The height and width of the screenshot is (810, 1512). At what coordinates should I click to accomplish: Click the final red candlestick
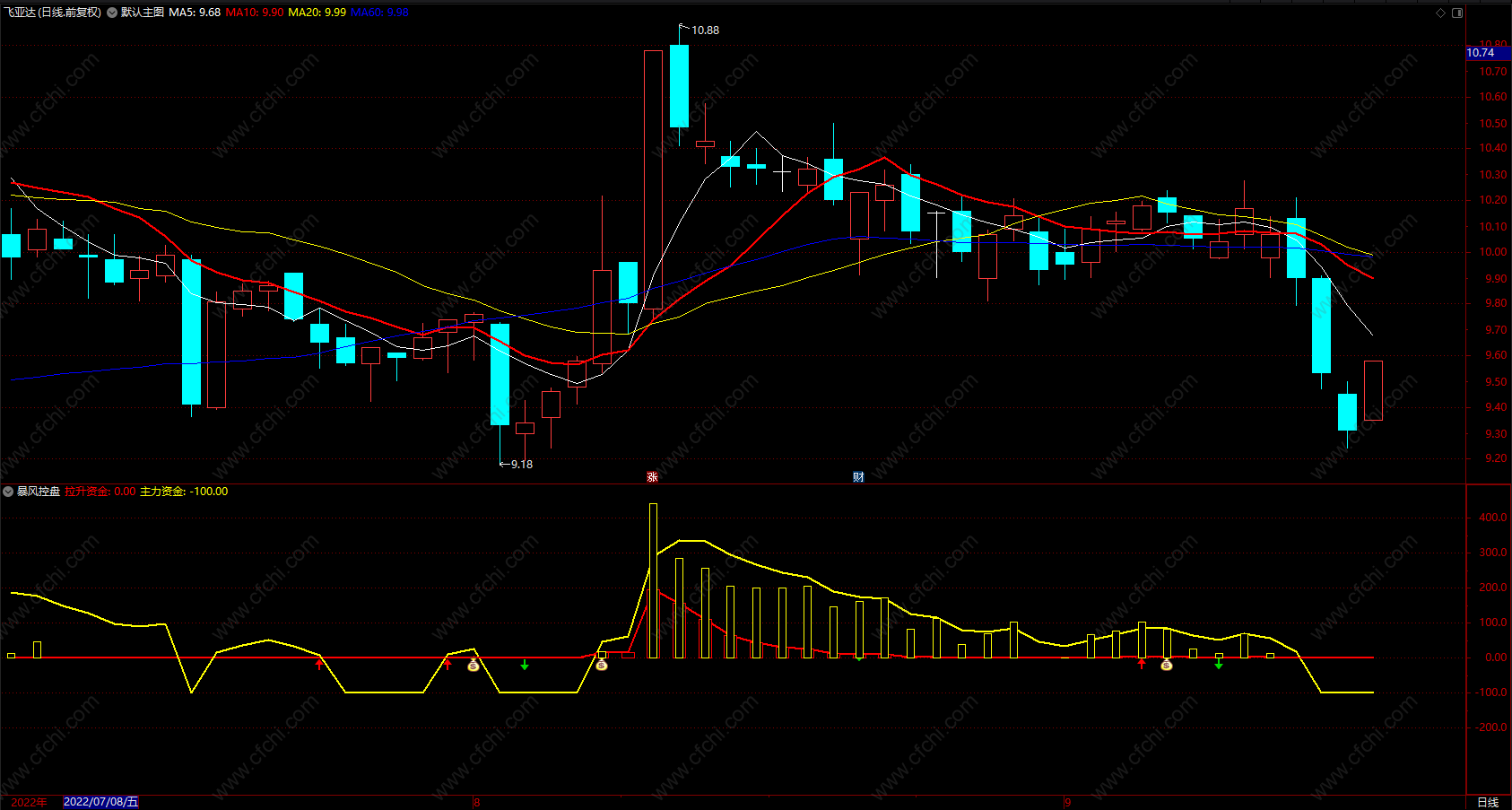click(x=1373, y=390)
